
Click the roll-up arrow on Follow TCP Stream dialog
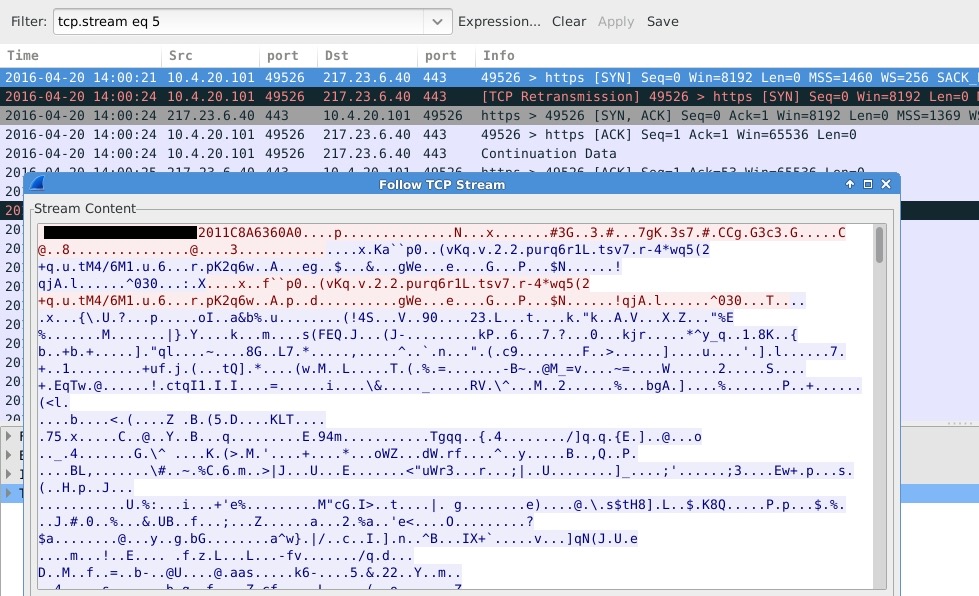pos(850,185)
